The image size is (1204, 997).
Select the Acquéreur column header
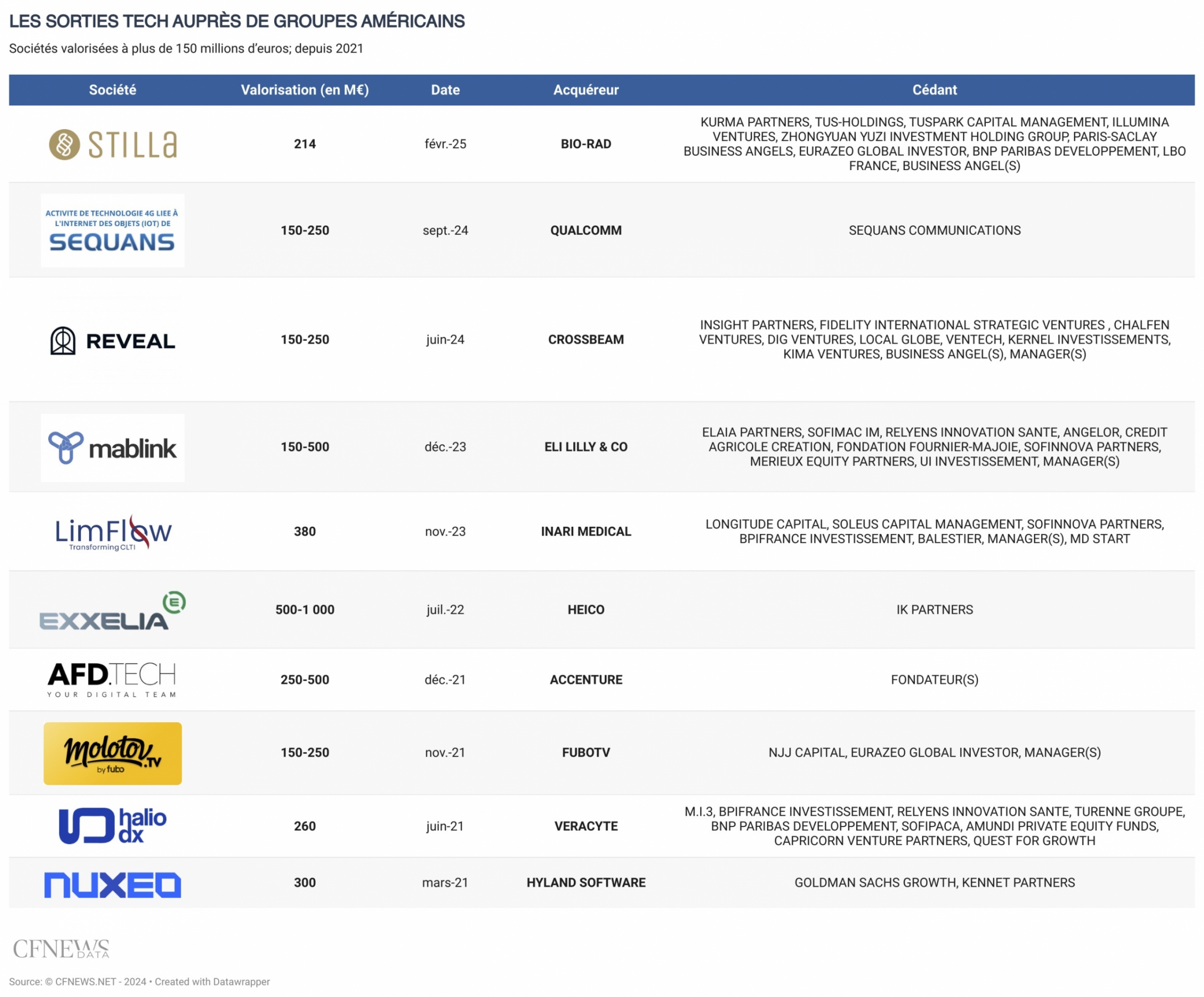[586, 90]
